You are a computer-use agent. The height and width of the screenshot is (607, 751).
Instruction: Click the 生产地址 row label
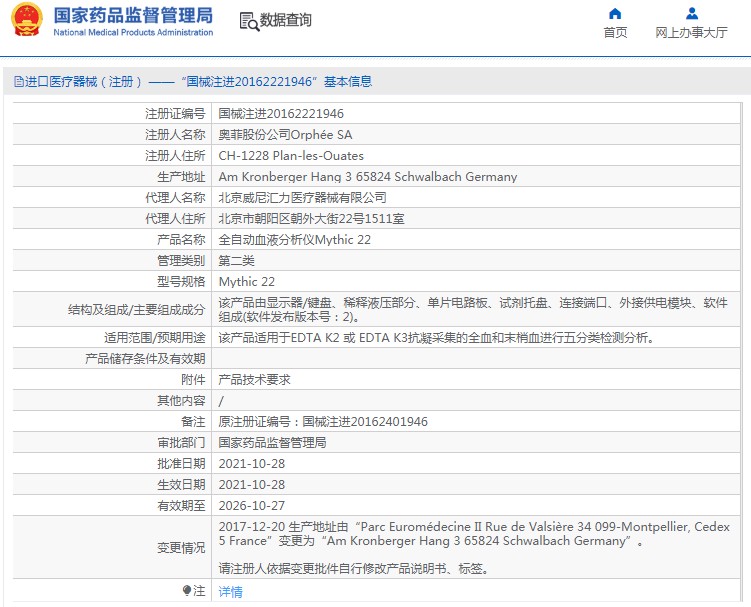[181, 177]
